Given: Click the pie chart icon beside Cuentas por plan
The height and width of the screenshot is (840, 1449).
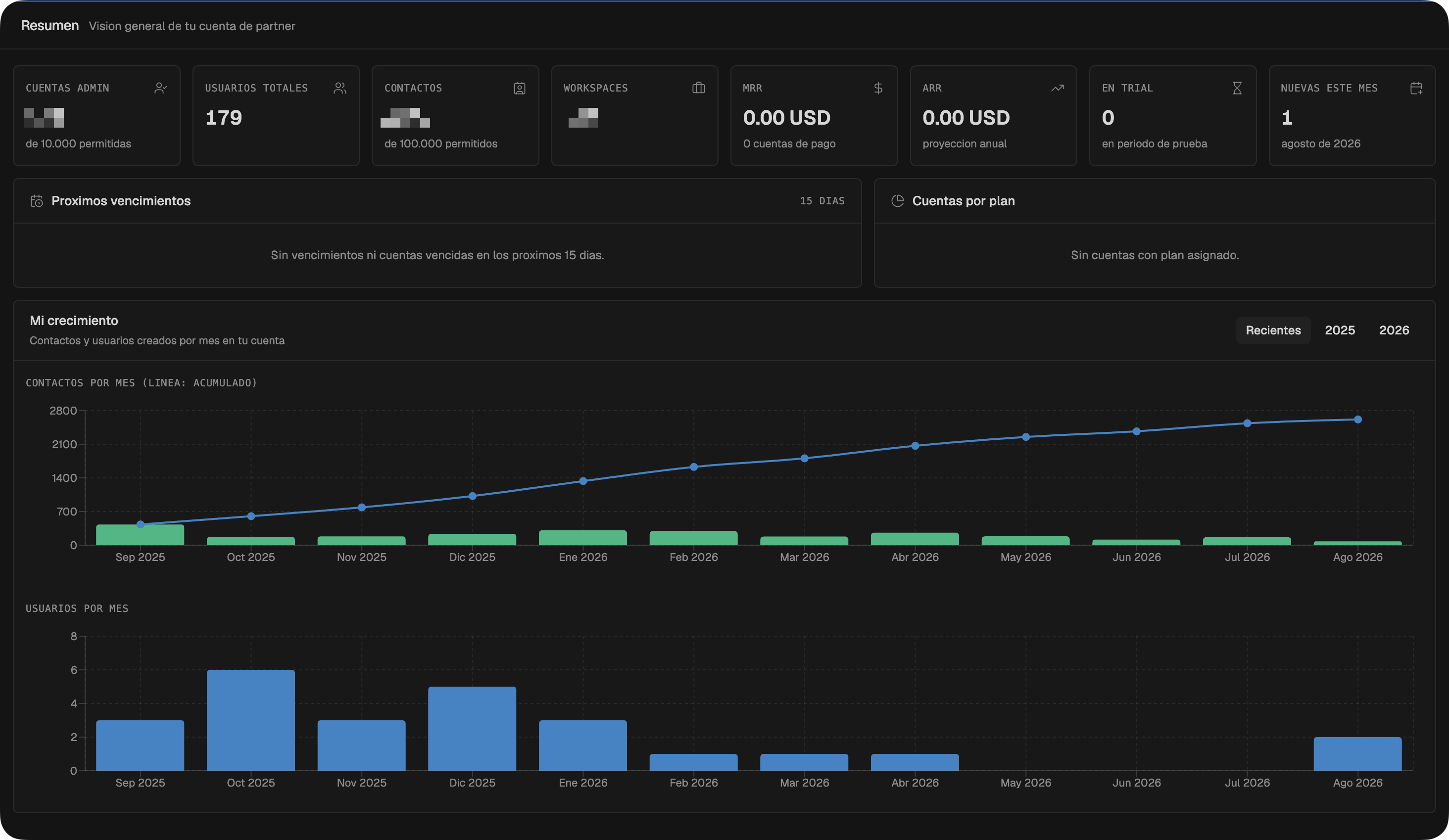Looking at the screenshot, I should [x=898, y=201].
